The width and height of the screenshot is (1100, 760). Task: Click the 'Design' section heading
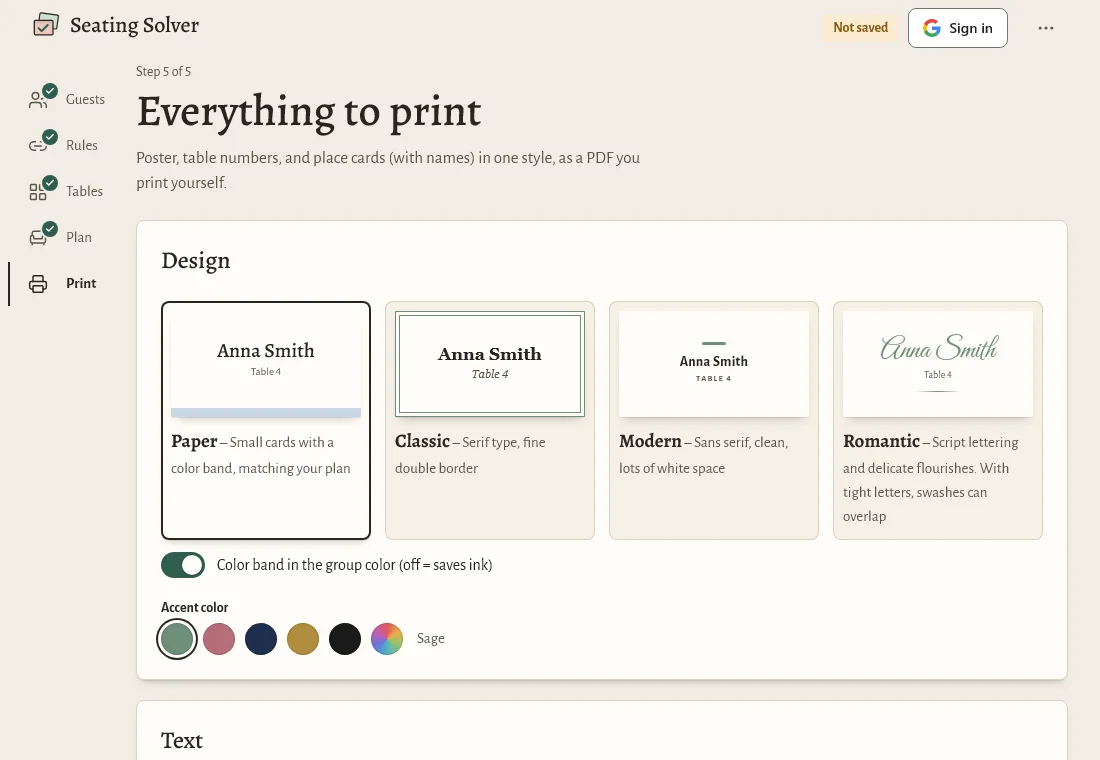pyautogui.click(x=196, y=260)
